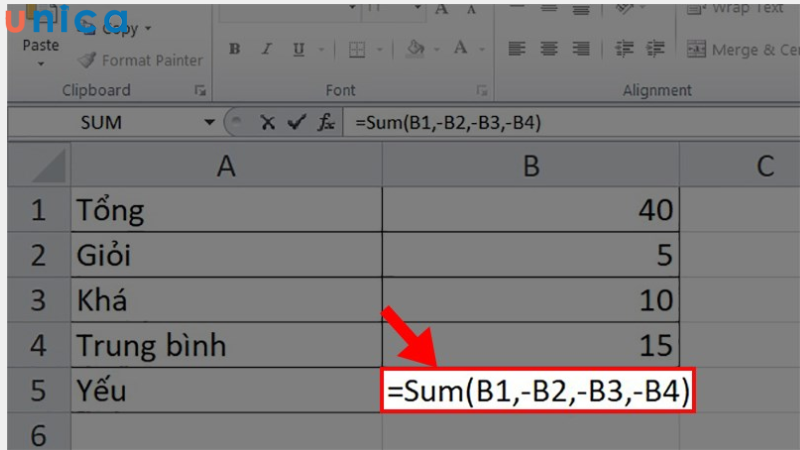Click cell containing Yếu
Viewport: 800px width, 450px height.
[227, 390]
